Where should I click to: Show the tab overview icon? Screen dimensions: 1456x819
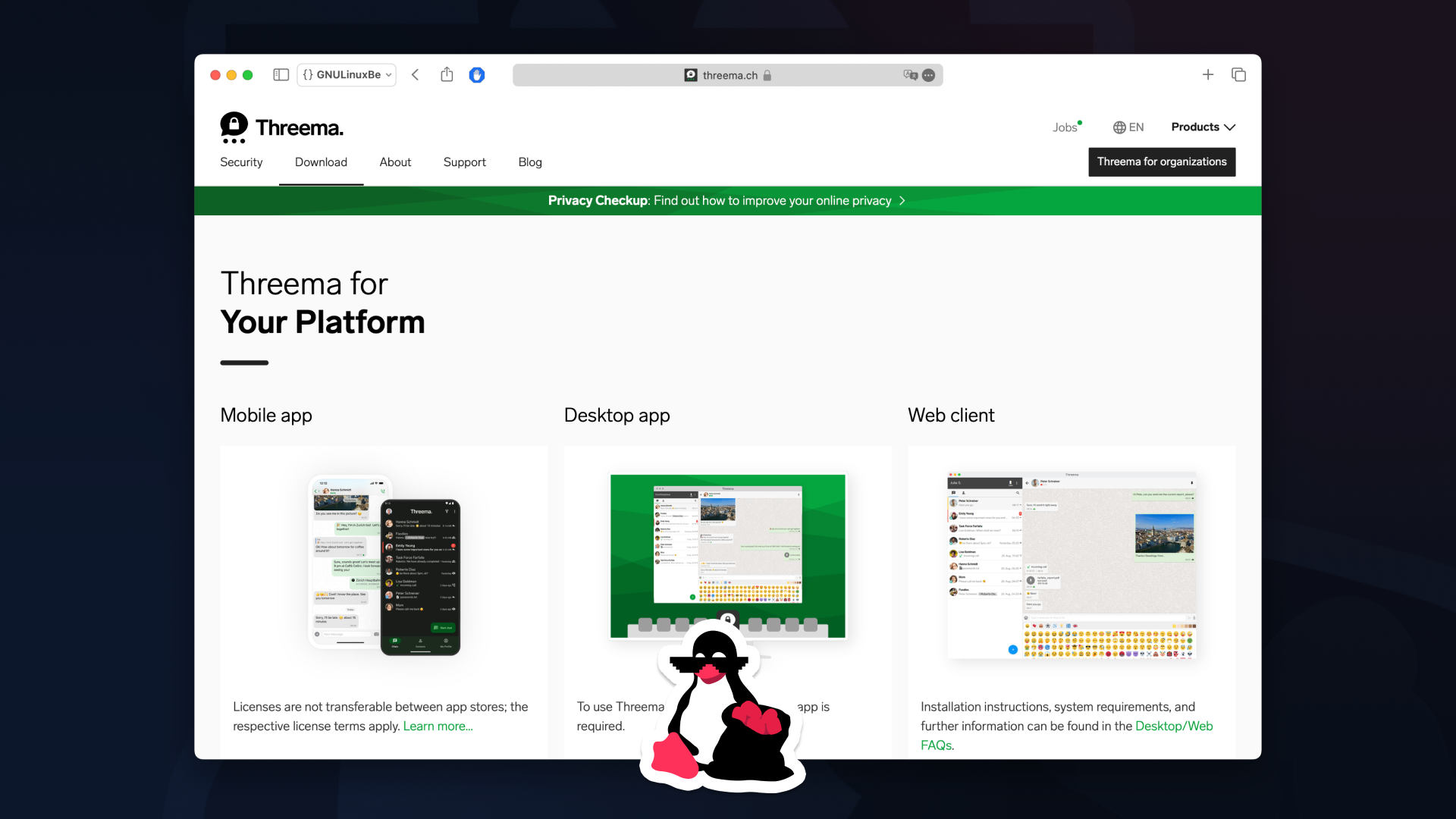(1238, 74)
